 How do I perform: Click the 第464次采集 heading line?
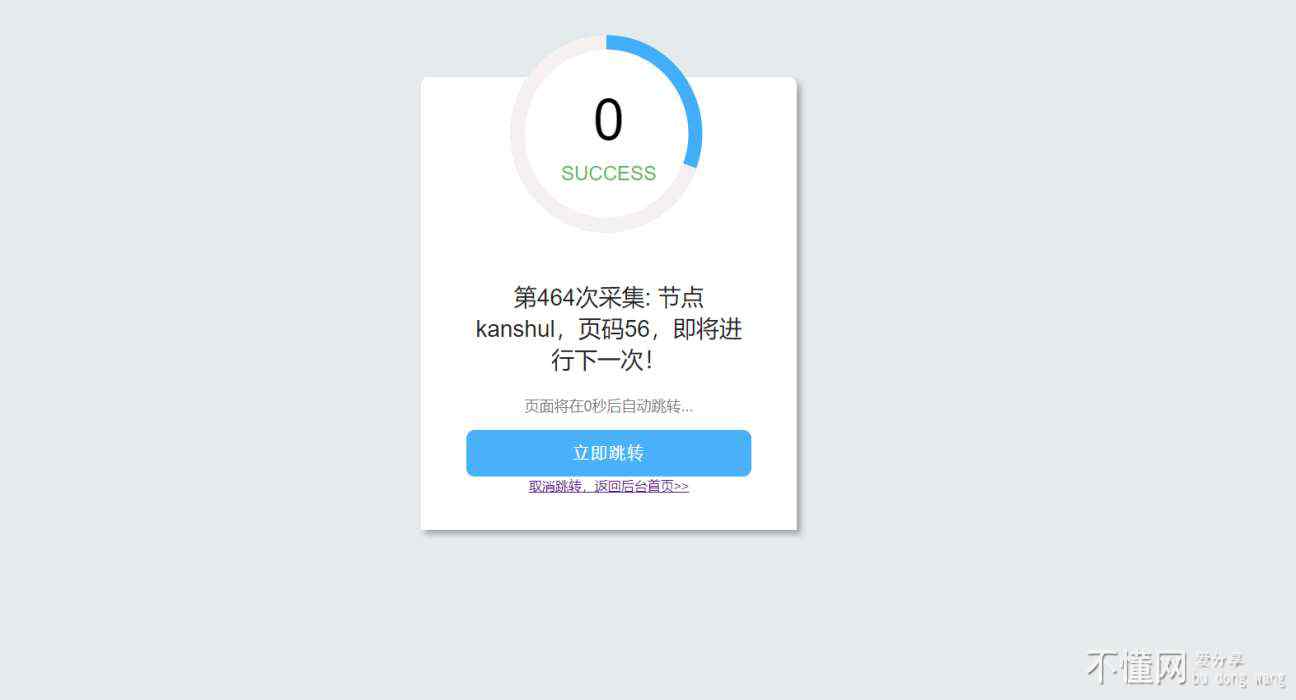pyautogui.click(x=608, y=298)
